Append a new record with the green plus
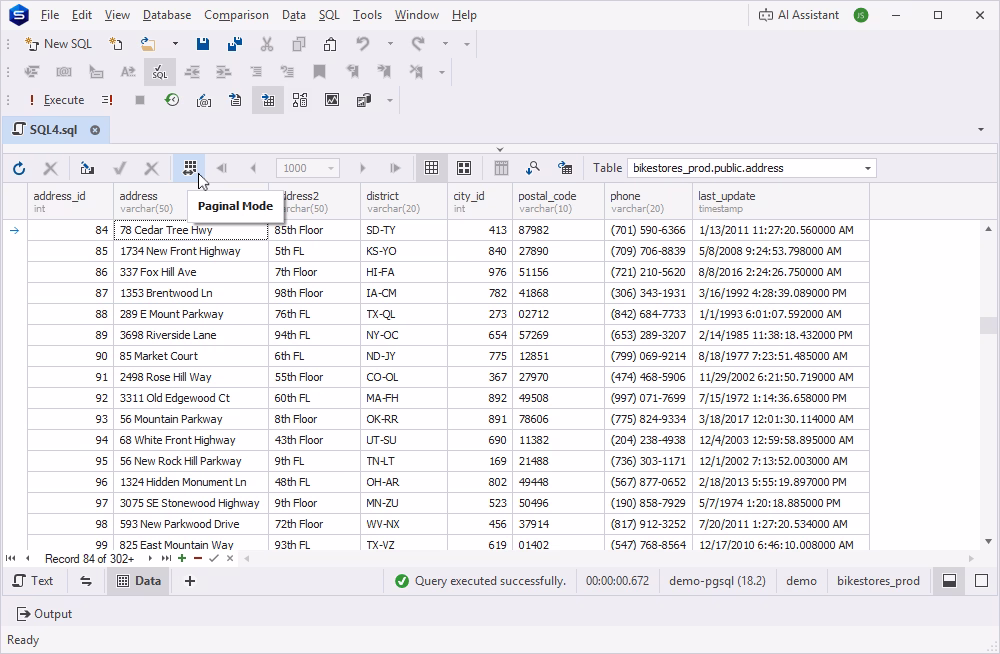The width and height of the screenshot is (1000, 654). pyautogui.click(x=182, y=558)
